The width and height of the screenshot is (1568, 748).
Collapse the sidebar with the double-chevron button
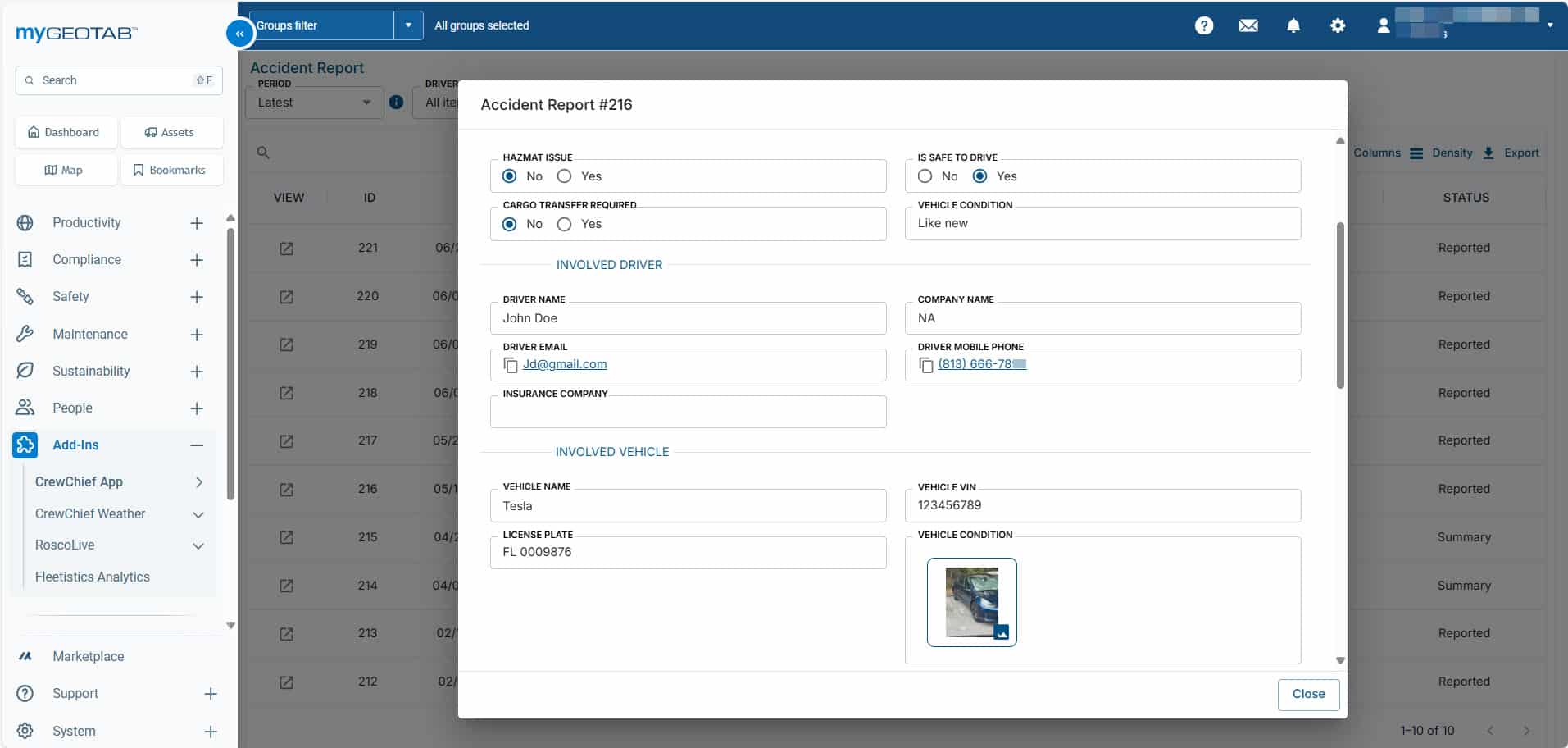click(239, 34)
